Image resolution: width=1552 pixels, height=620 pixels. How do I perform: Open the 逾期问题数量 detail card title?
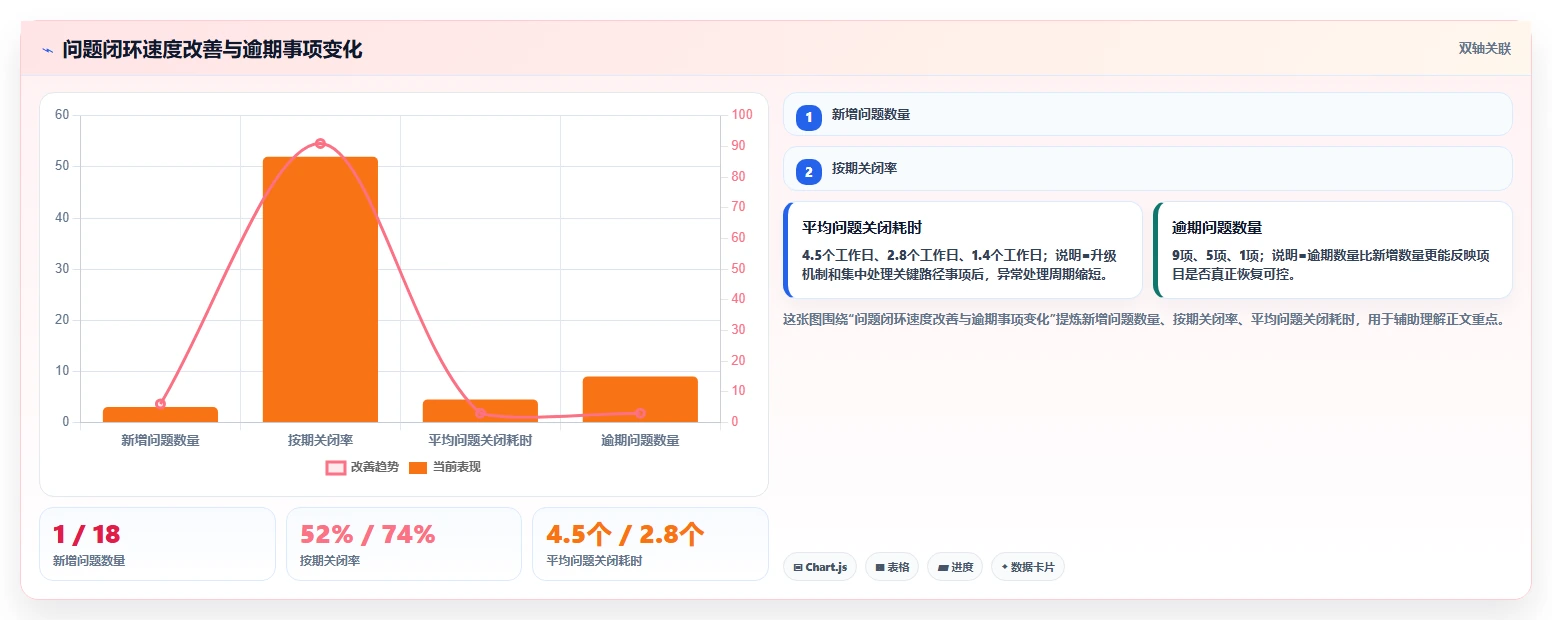[x=1217, y=228]
